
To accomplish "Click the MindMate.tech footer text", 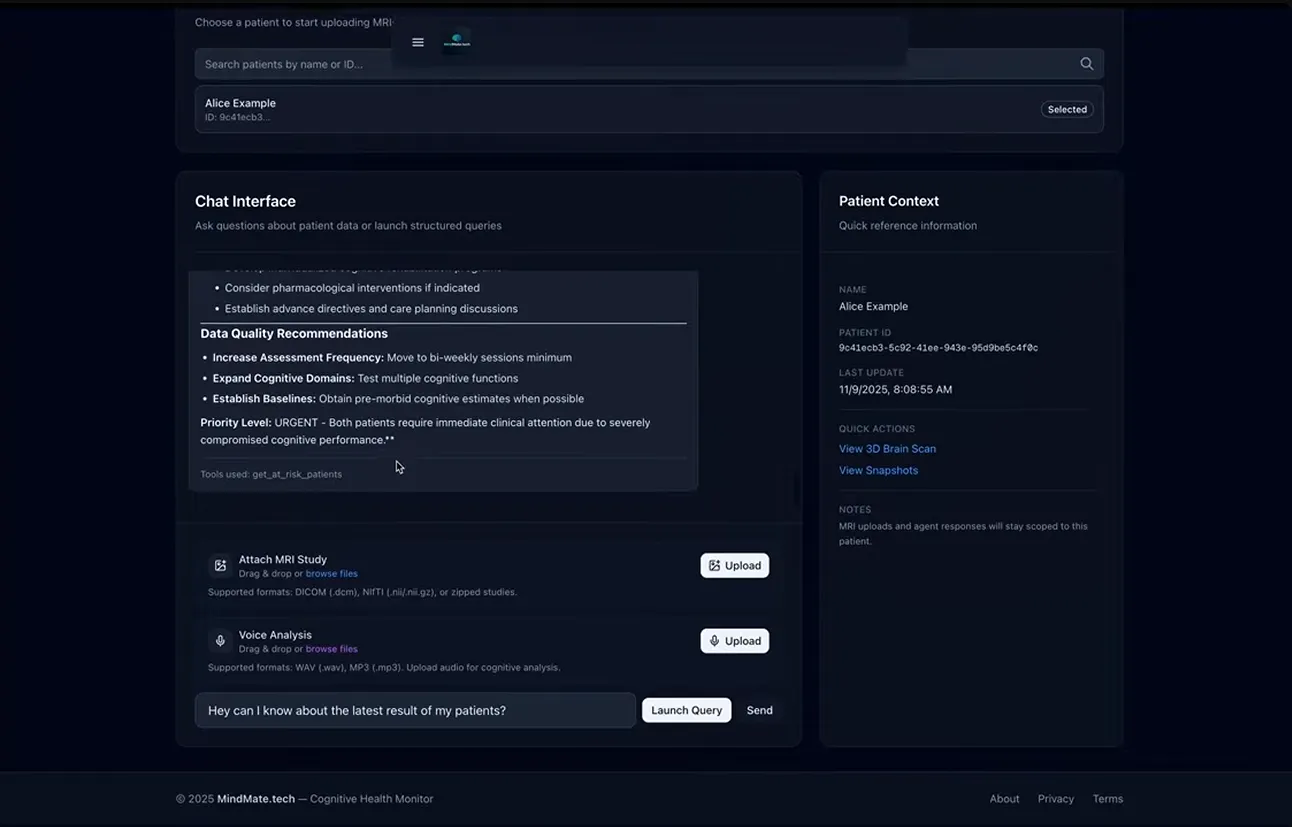I will click(x=256, y=799).
